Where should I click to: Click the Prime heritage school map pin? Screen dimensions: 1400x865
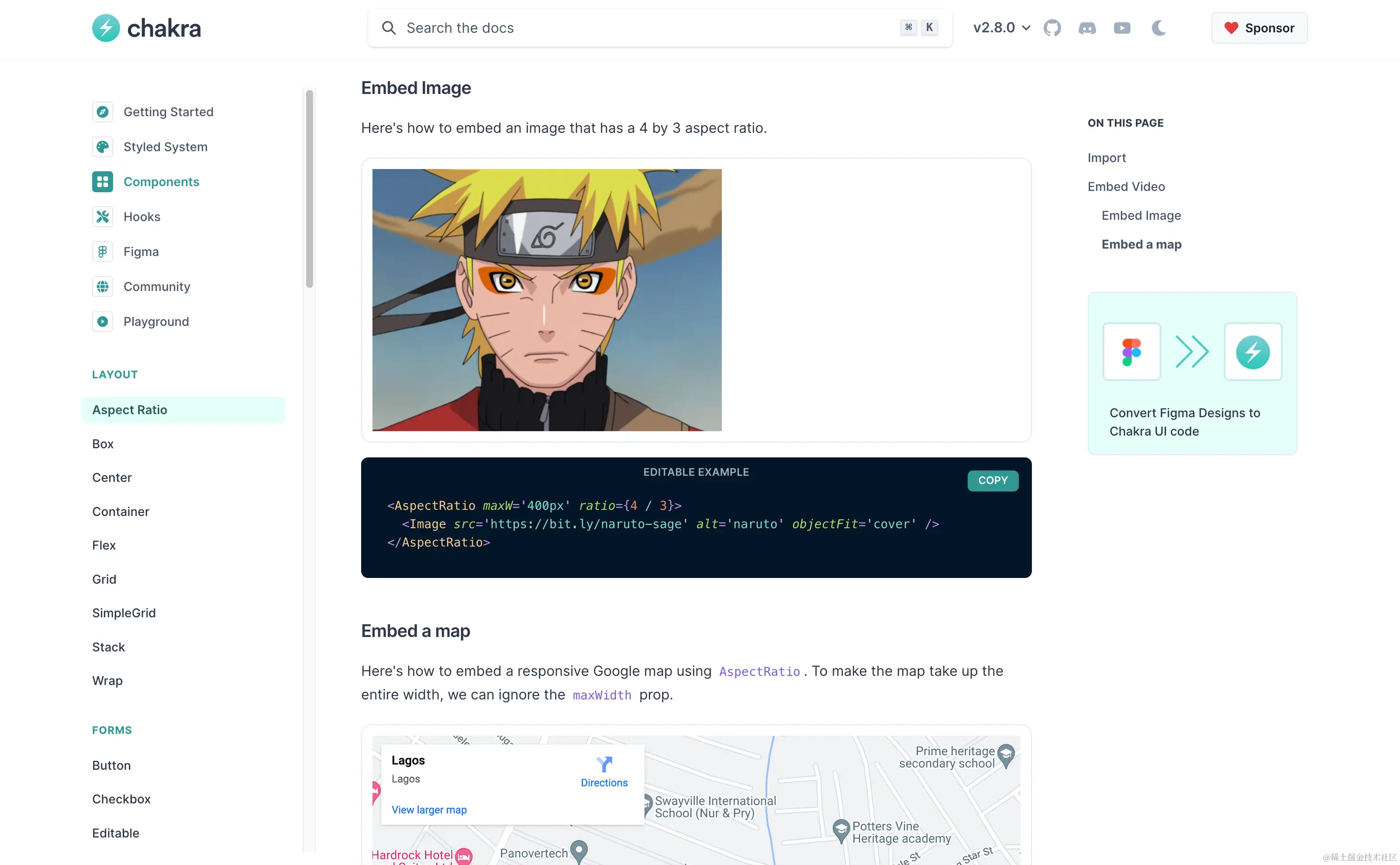(1006, 756)
